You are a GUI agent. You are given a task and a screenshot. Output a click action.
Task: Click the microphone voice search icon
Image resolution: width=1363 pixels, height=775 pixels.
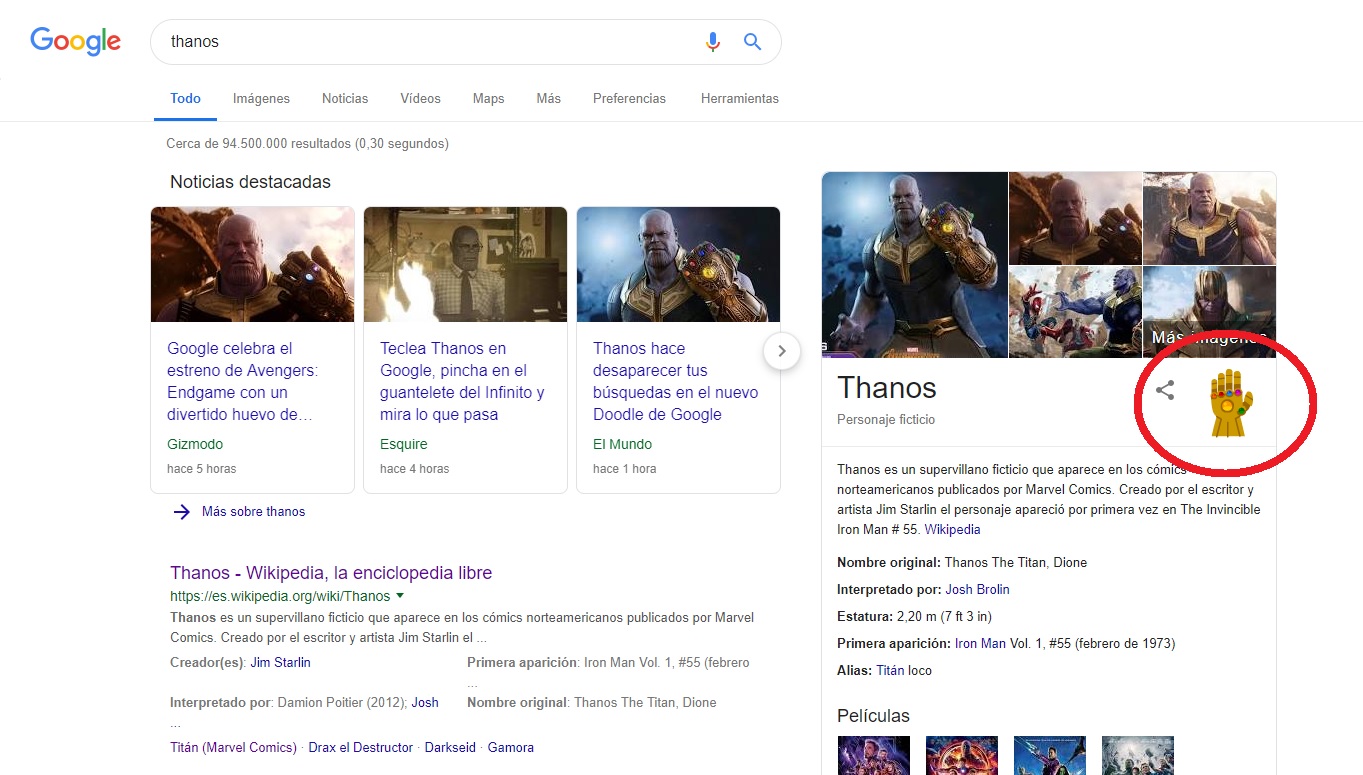tap(712, 42)
